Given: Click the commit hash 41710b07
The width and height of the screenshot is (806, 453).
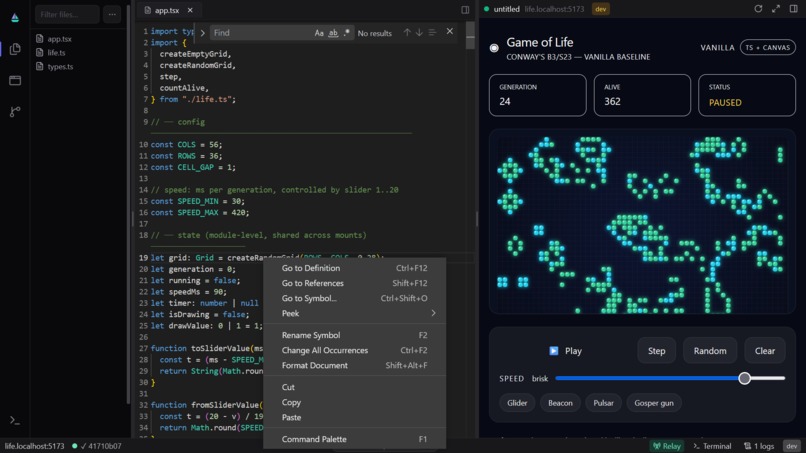Looking at the screenshot, I should click(104, 446).
